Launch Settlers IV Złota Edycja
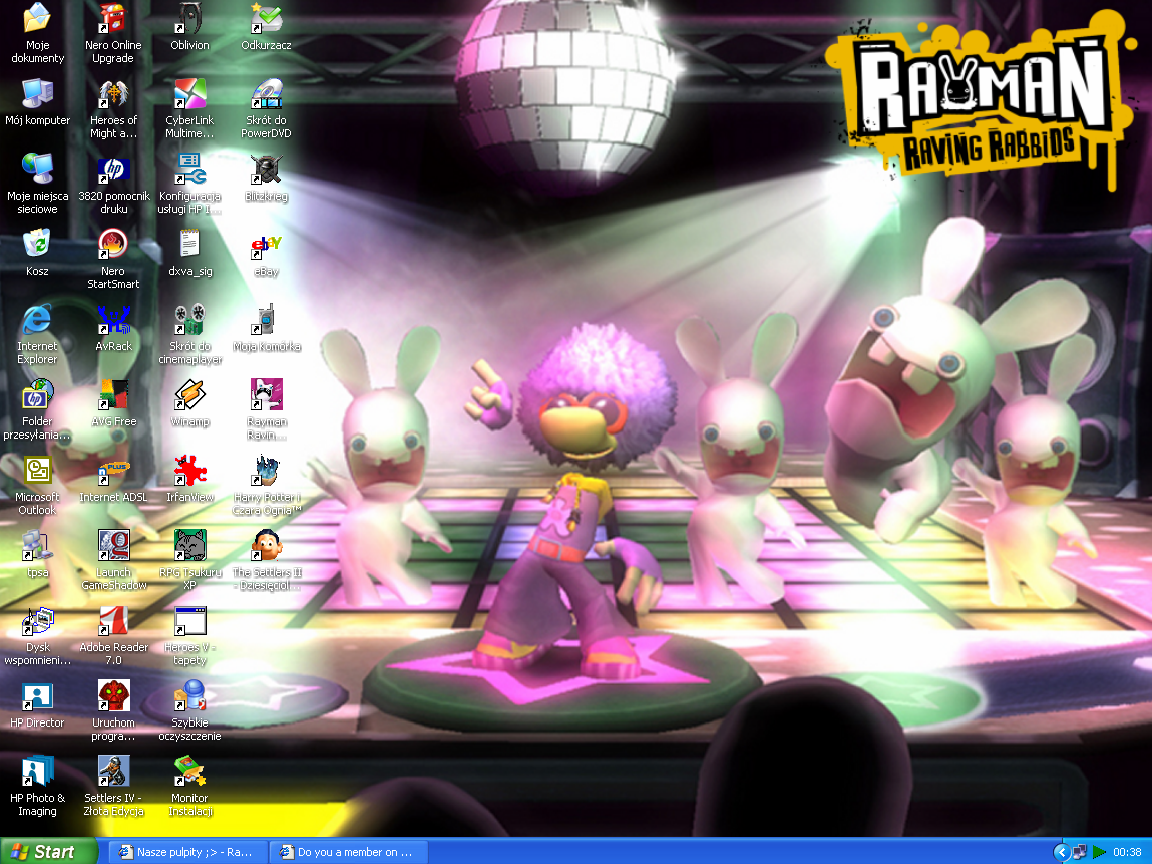This screenshot has width=1152, height=864. point(113,771)
